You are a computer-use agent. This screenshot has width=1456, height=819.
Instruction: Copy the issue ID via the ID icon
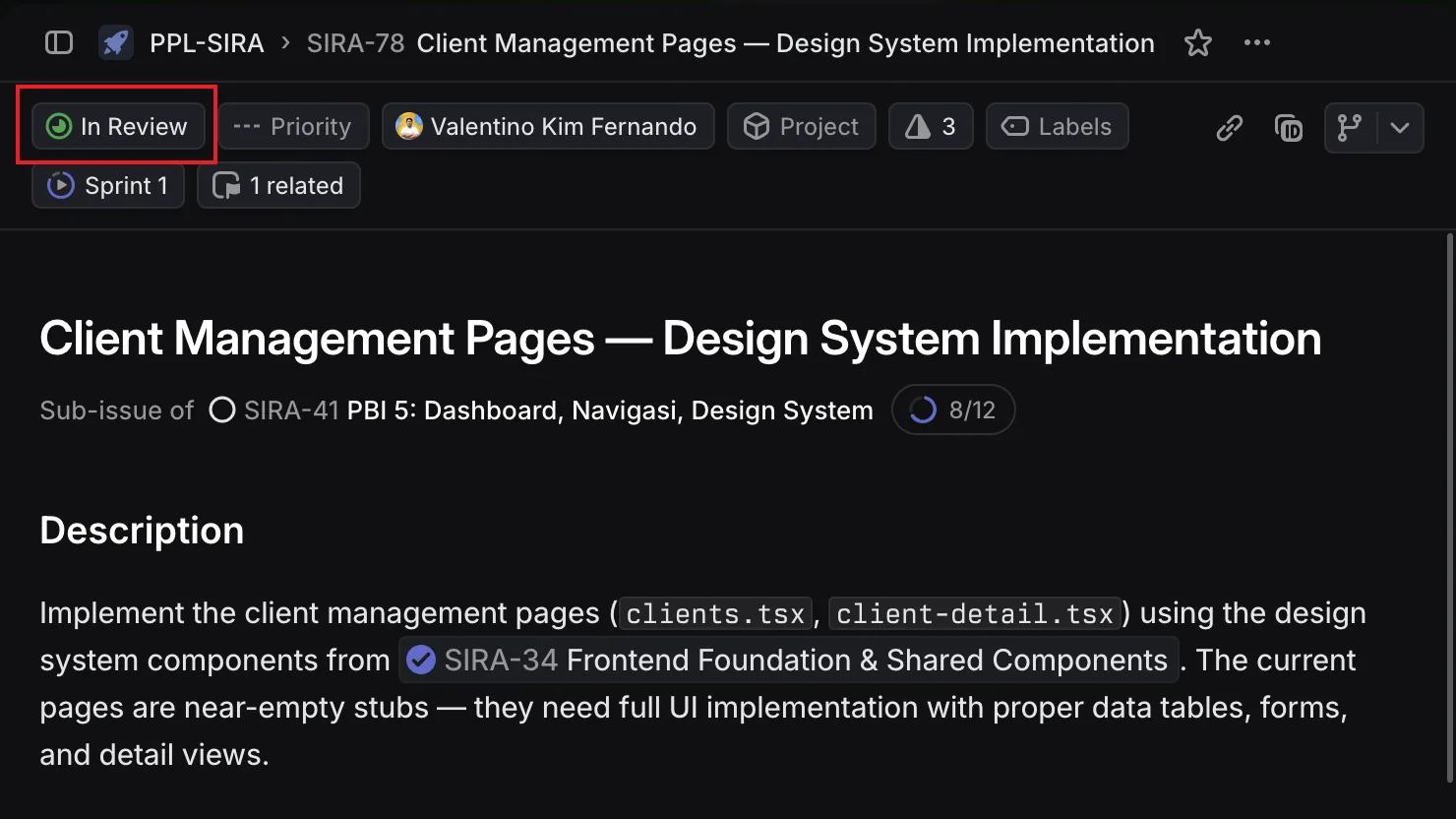[x=1288, y=127]
